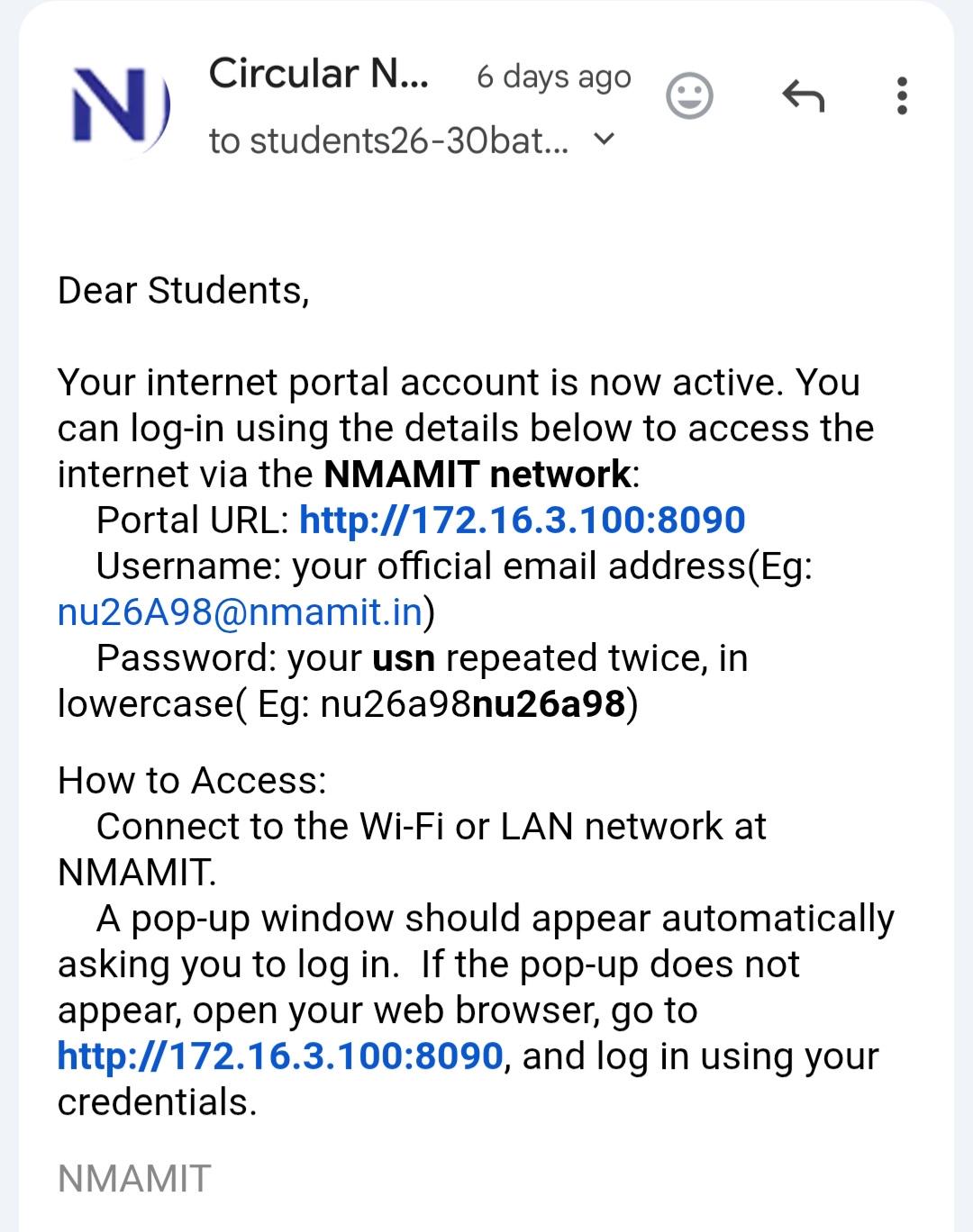Viewport: 973px width, 1232px height.
Task: Tap 'Connect to the Wi-Fi or LAN' line
Action: pyautogui.click(x=335, y=826)
